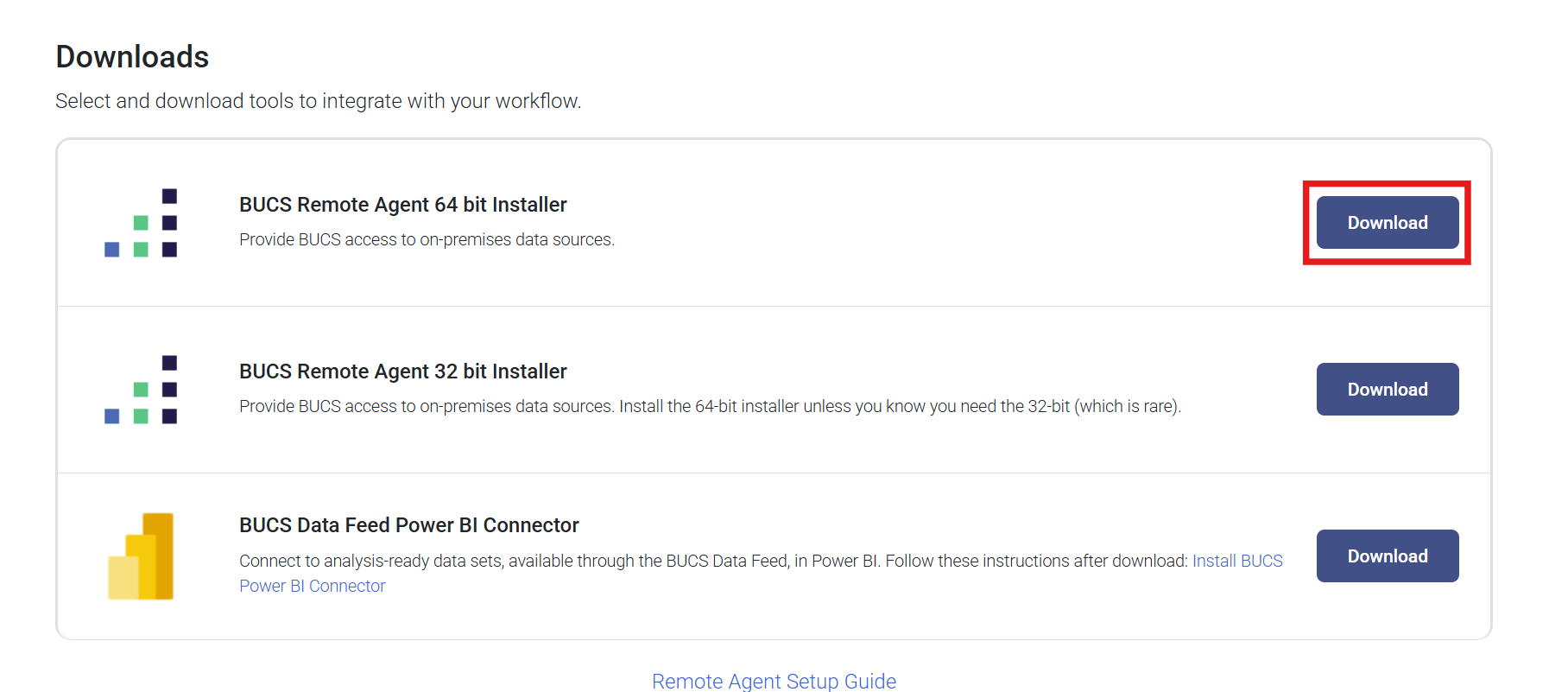1568x692 pixels.
Task: Download the BUCS Remote Agent 32 bit Installer
Action: 1387,390
